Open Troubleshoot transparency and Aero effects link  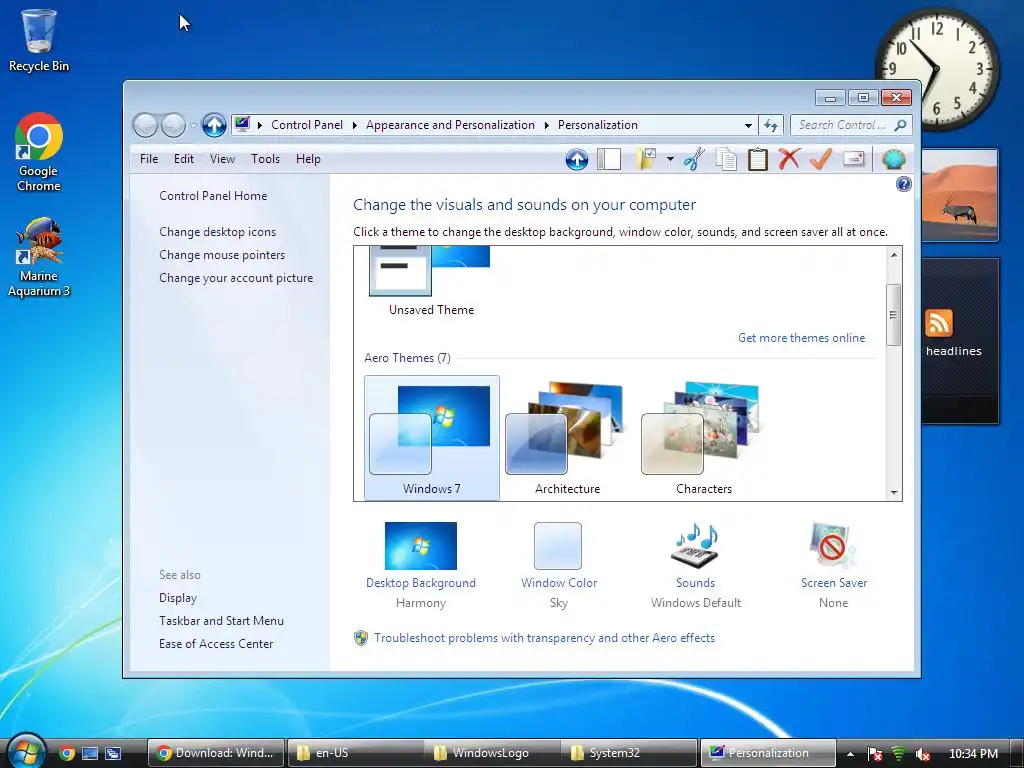(x=544, y=637)
